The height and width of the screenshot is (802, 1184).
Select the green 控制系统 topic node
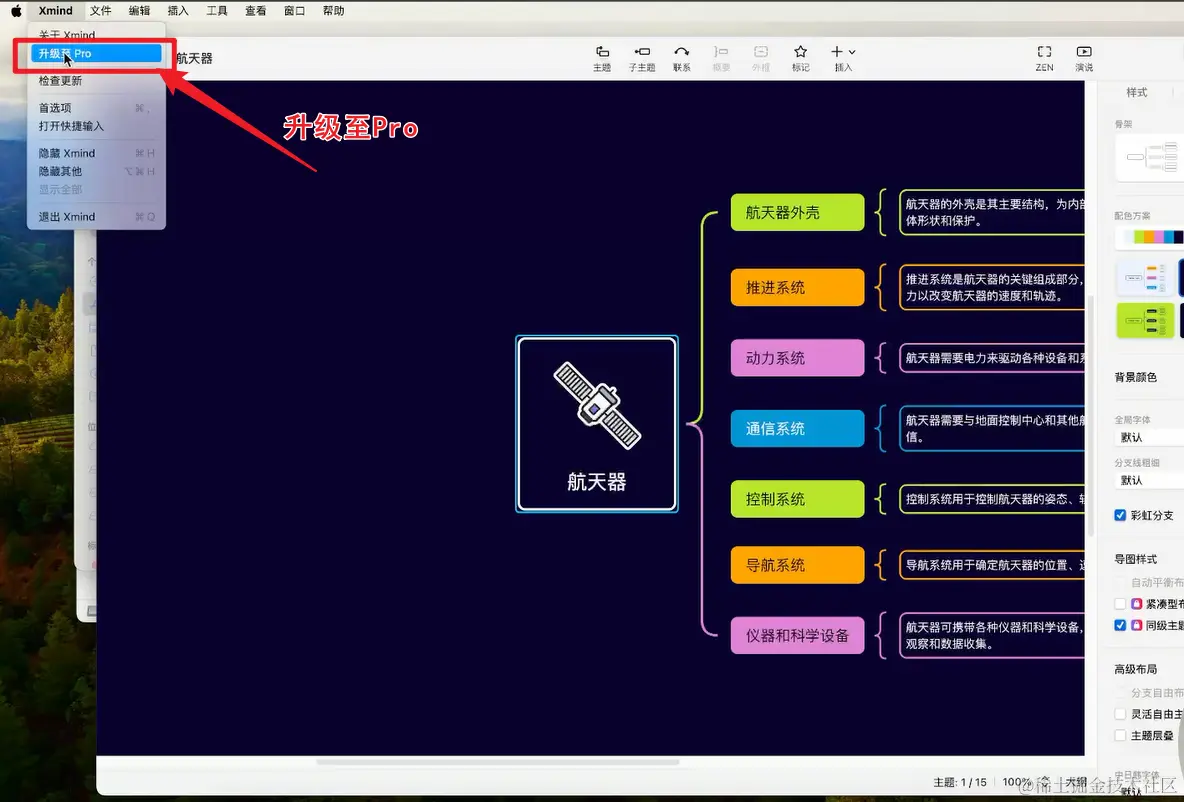coord(797,499)
